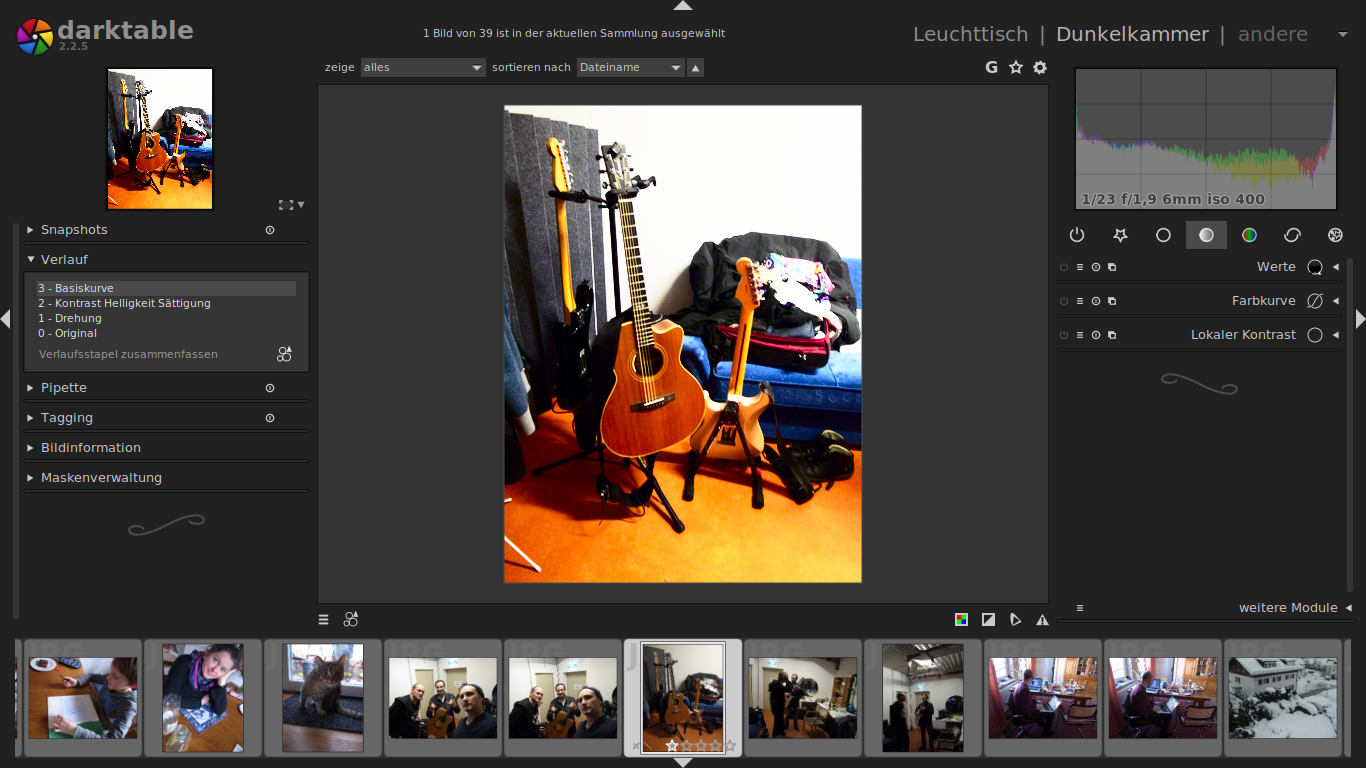This screenshot has width=1366, height=768.
Task: Open the correction modules group (rotating arrows)
Action: [1292, 235]
